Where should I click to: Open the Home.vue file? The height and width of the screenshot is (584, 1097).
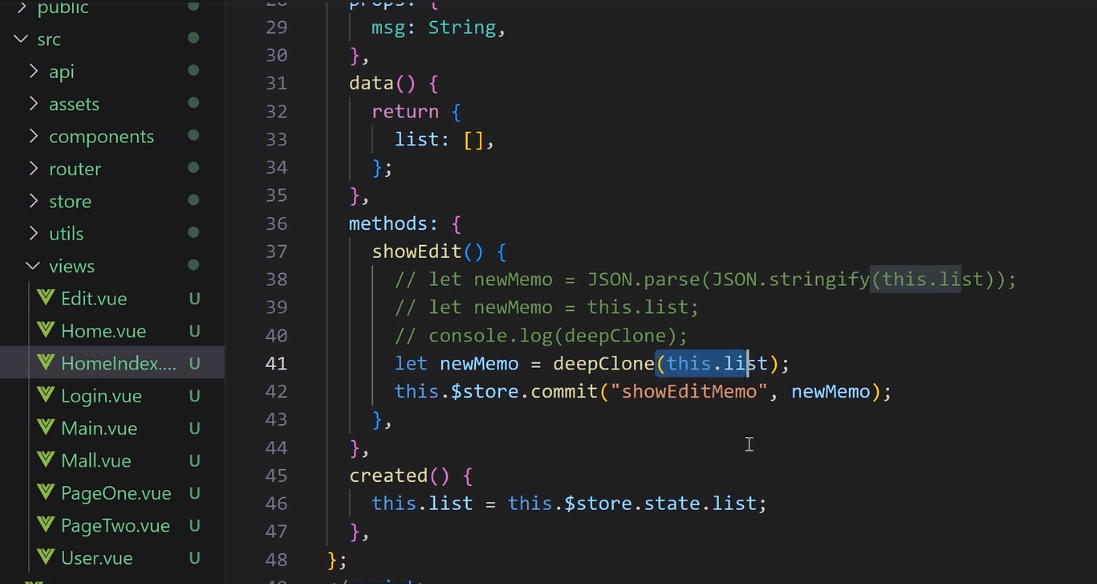(x=104, y=331)
